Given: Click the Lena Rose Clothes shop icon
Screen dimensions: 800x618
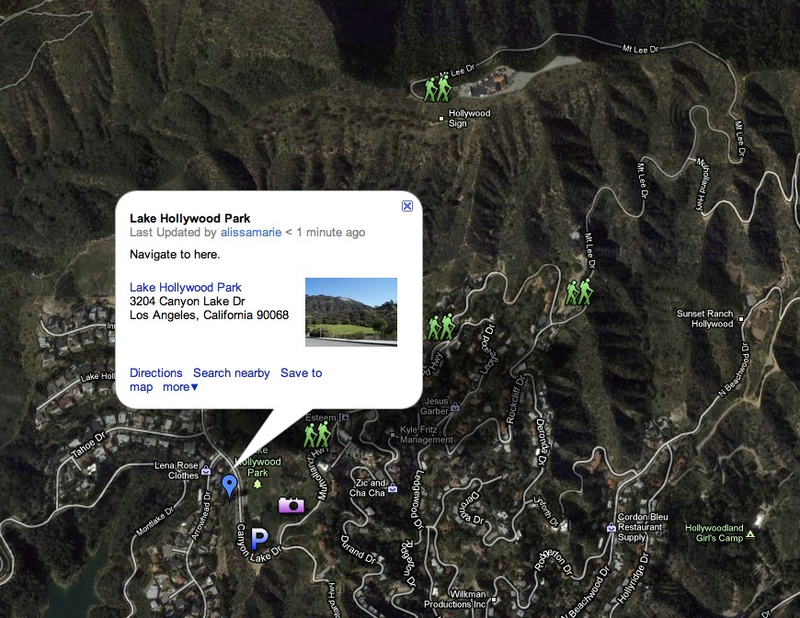Looking at the screenshot, I should coord(206,471).
